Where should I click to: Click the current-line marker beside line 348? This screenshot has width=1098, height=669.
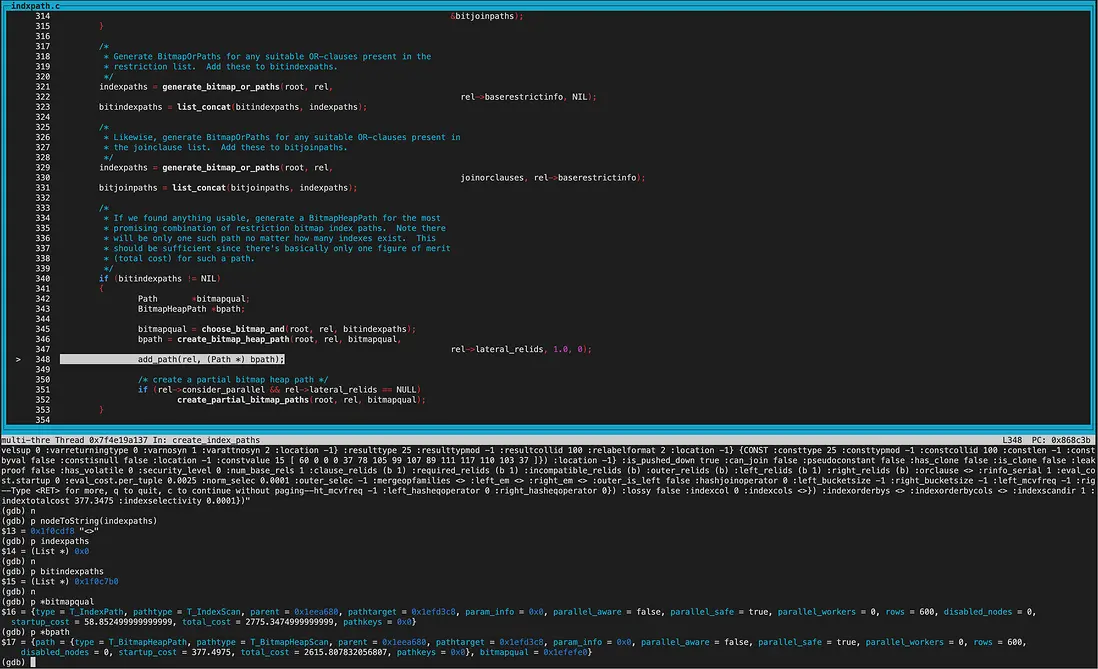17,359
